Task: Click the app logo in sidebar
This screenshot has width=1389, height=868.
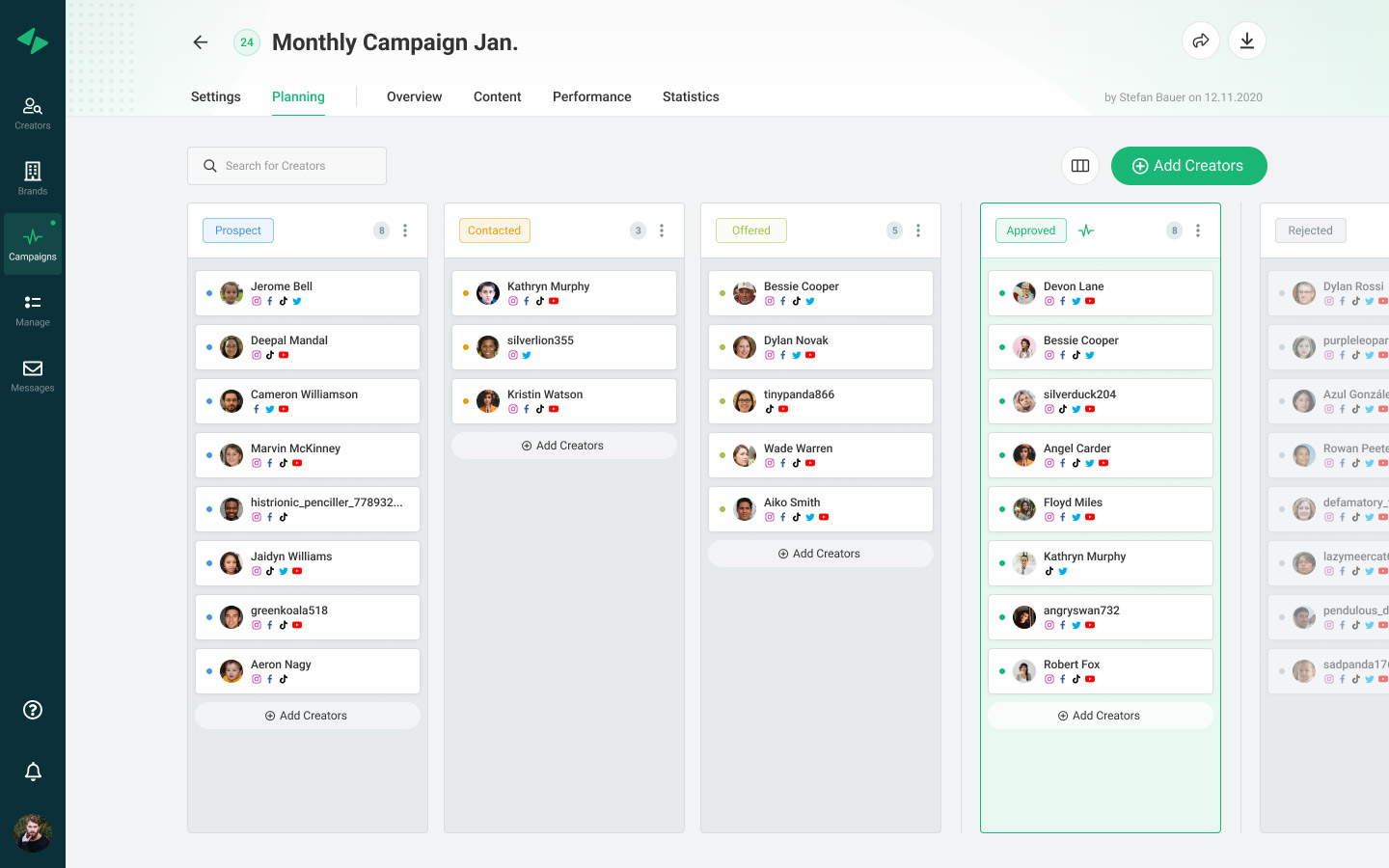Action: [x=33, y=41]
